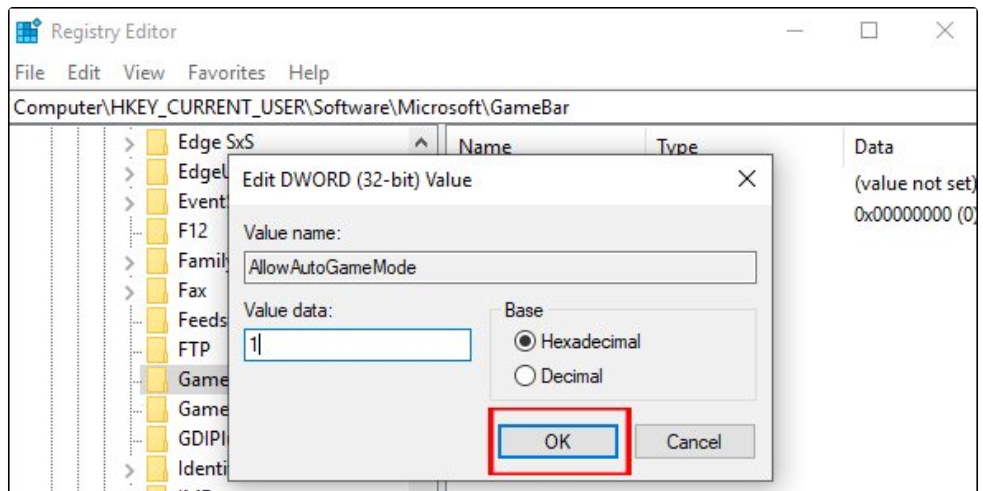This screenshot has height=491, width=983.
Task: Expand the Edge SxS tree node
Action: click(129, 144)
